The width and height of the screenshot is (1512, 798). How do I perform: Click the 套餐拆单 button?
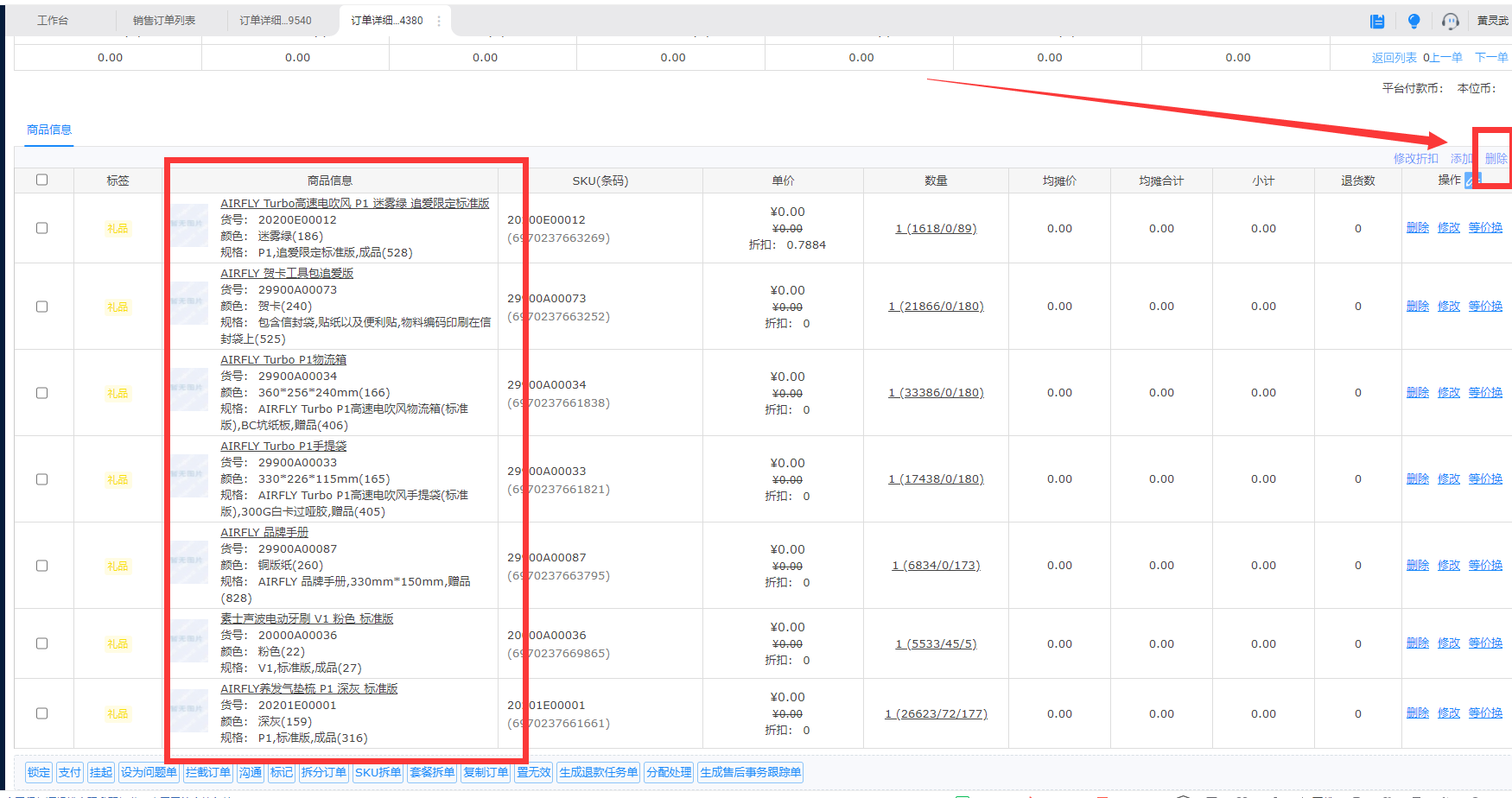pos(432,772)
